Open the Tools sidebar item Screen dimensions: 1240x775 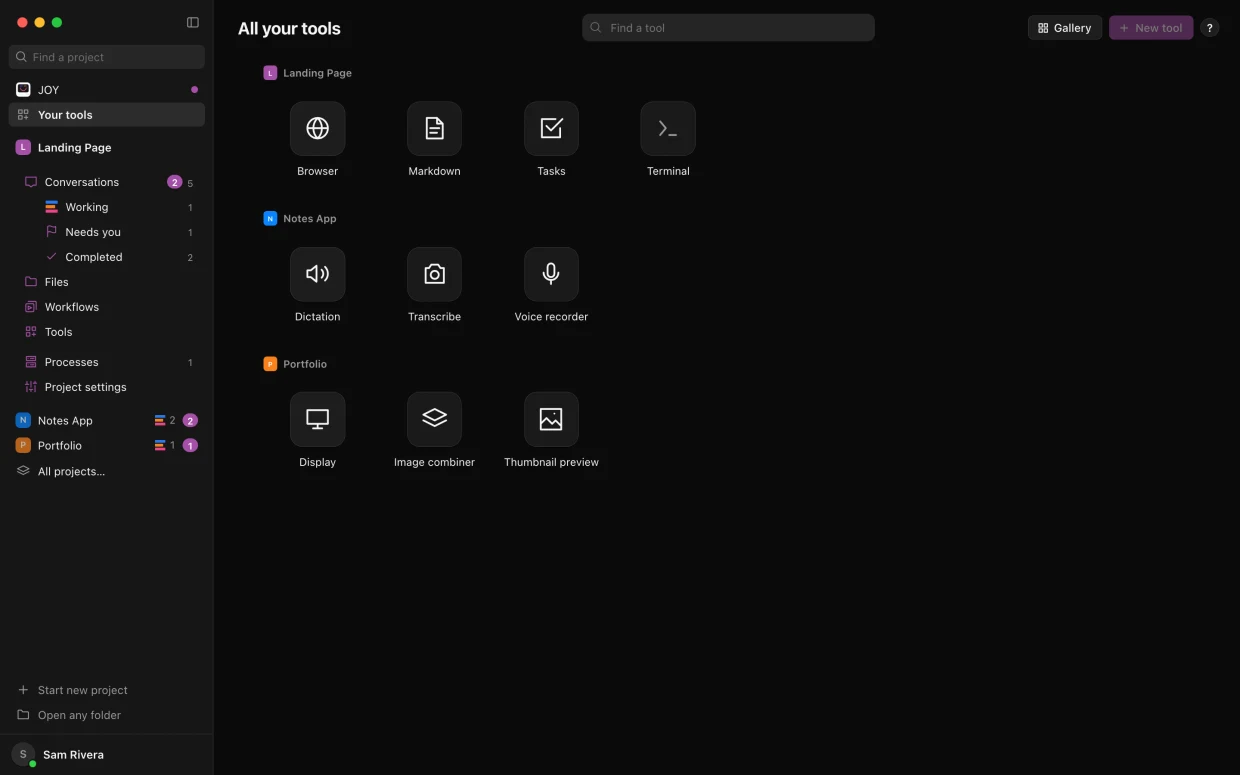tap(107, 332)
